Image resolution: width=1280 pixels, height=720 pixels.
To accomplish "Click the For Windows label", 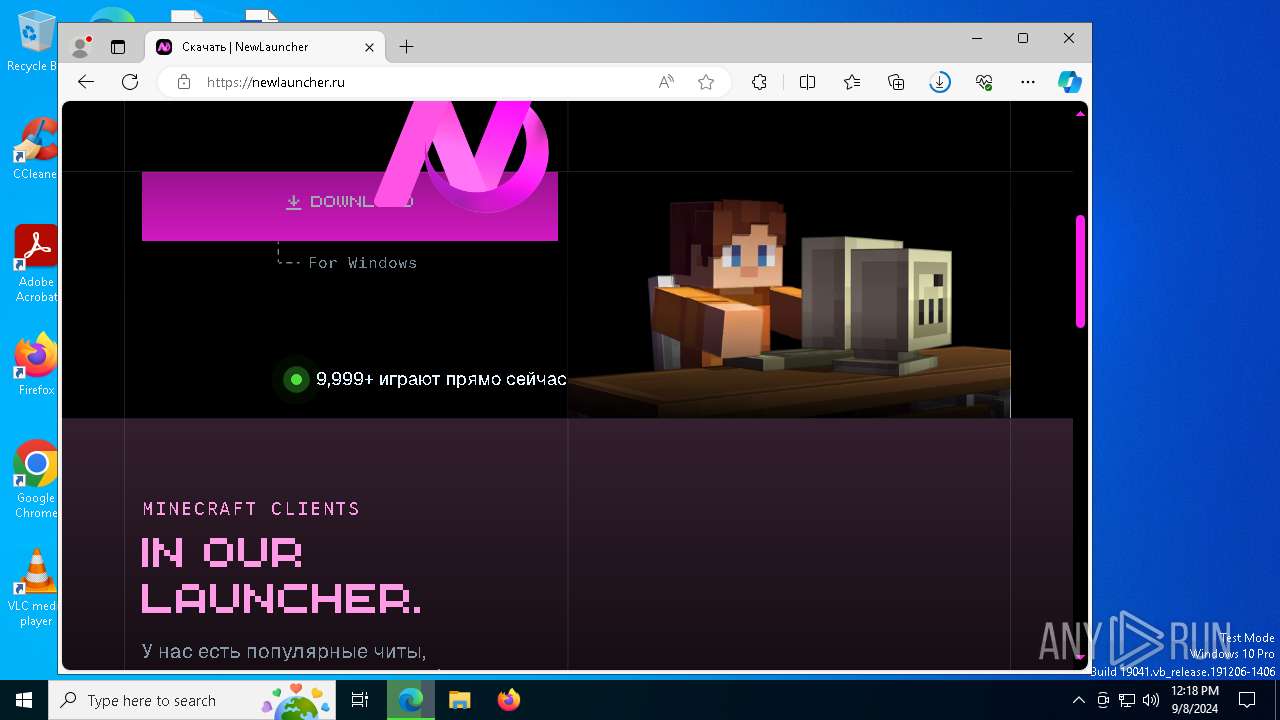I will click(362, 263).
